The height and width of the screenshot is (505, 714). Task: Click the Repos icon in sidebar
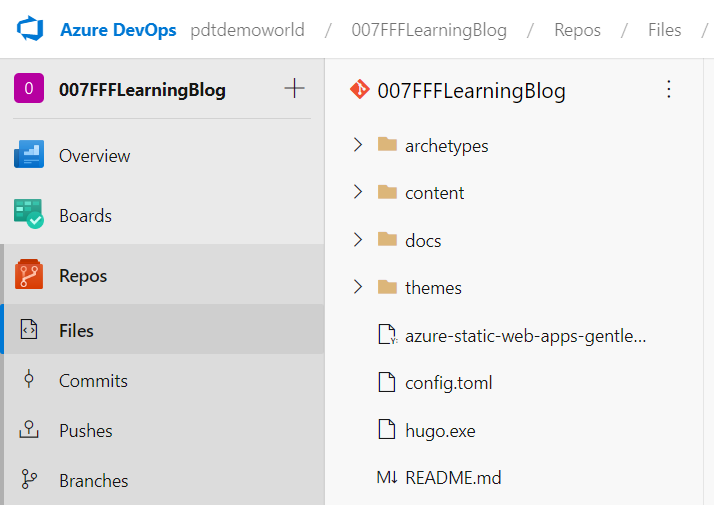29,275
